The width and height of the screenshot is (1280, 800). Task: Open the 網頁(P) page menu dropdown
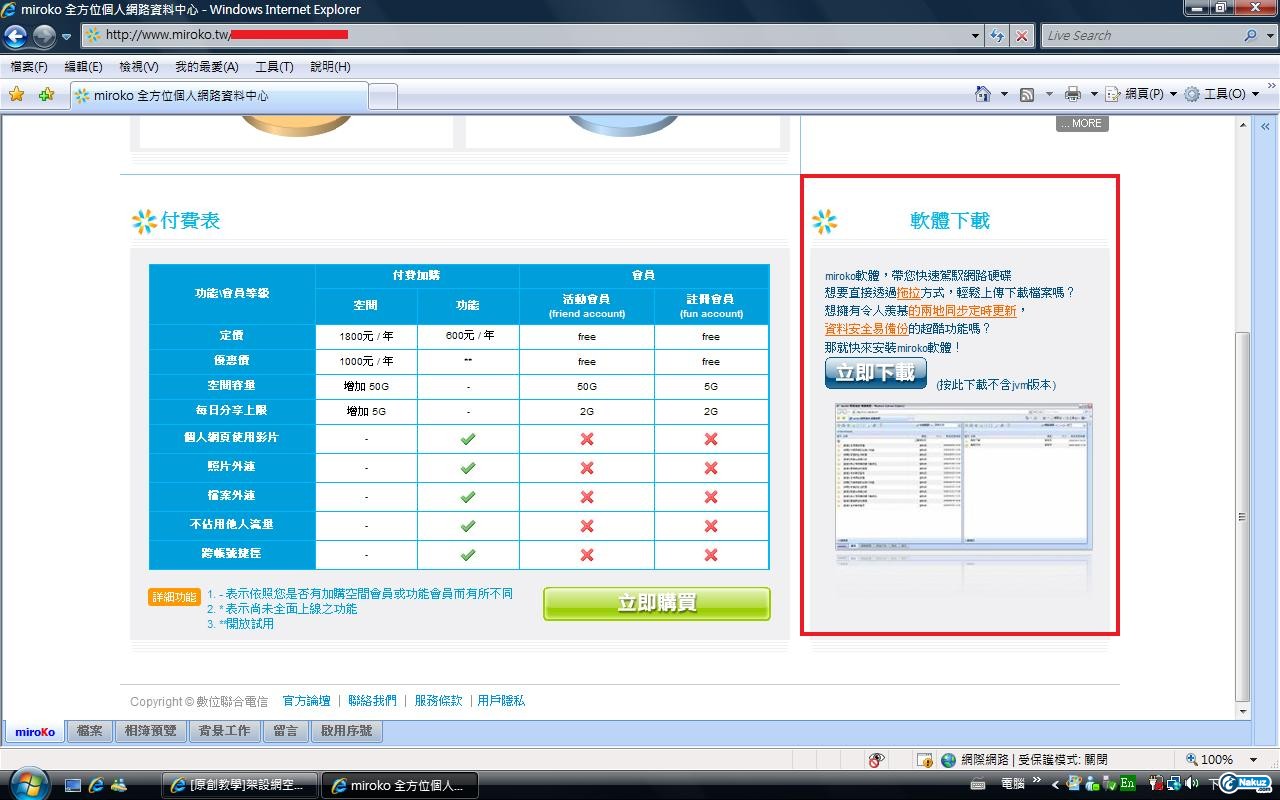(x=1141, y=94)
